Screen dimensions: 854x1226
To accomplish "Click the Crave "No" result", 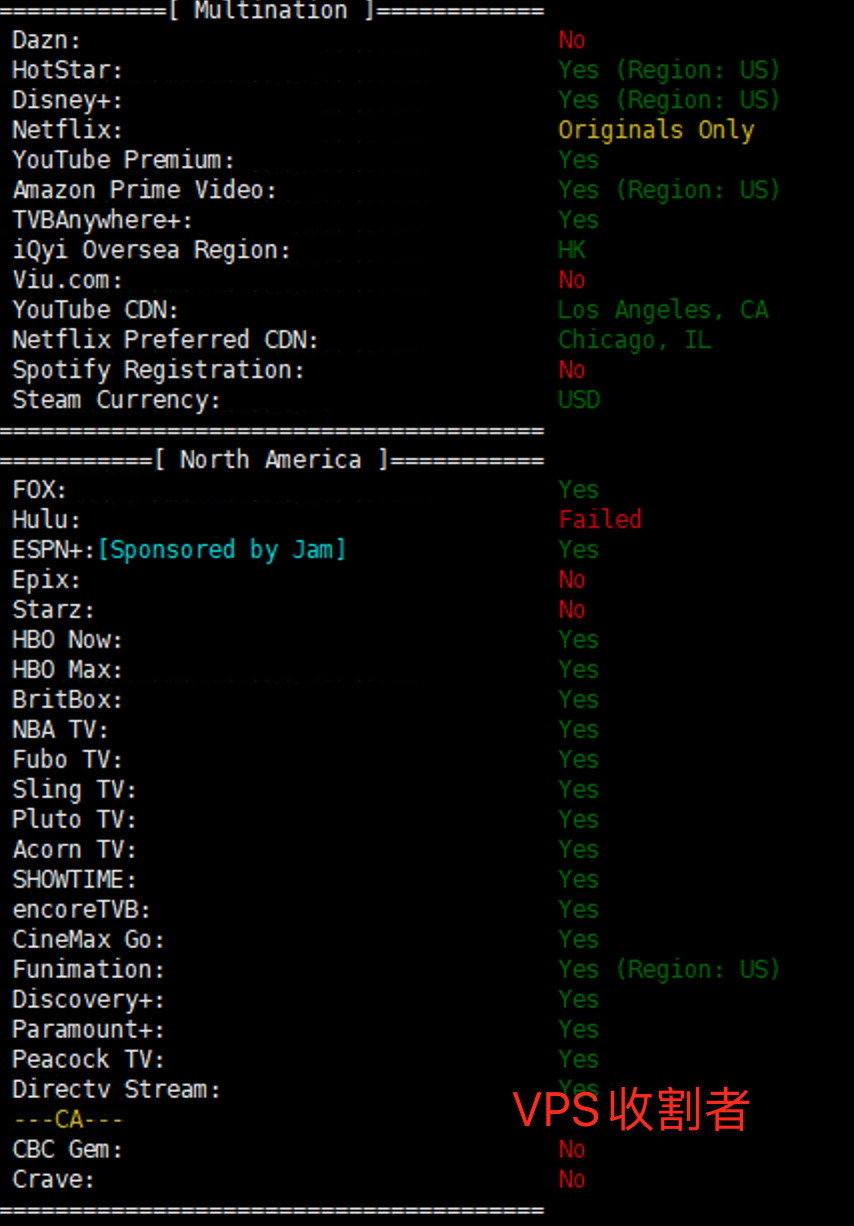I will 572,1180.
